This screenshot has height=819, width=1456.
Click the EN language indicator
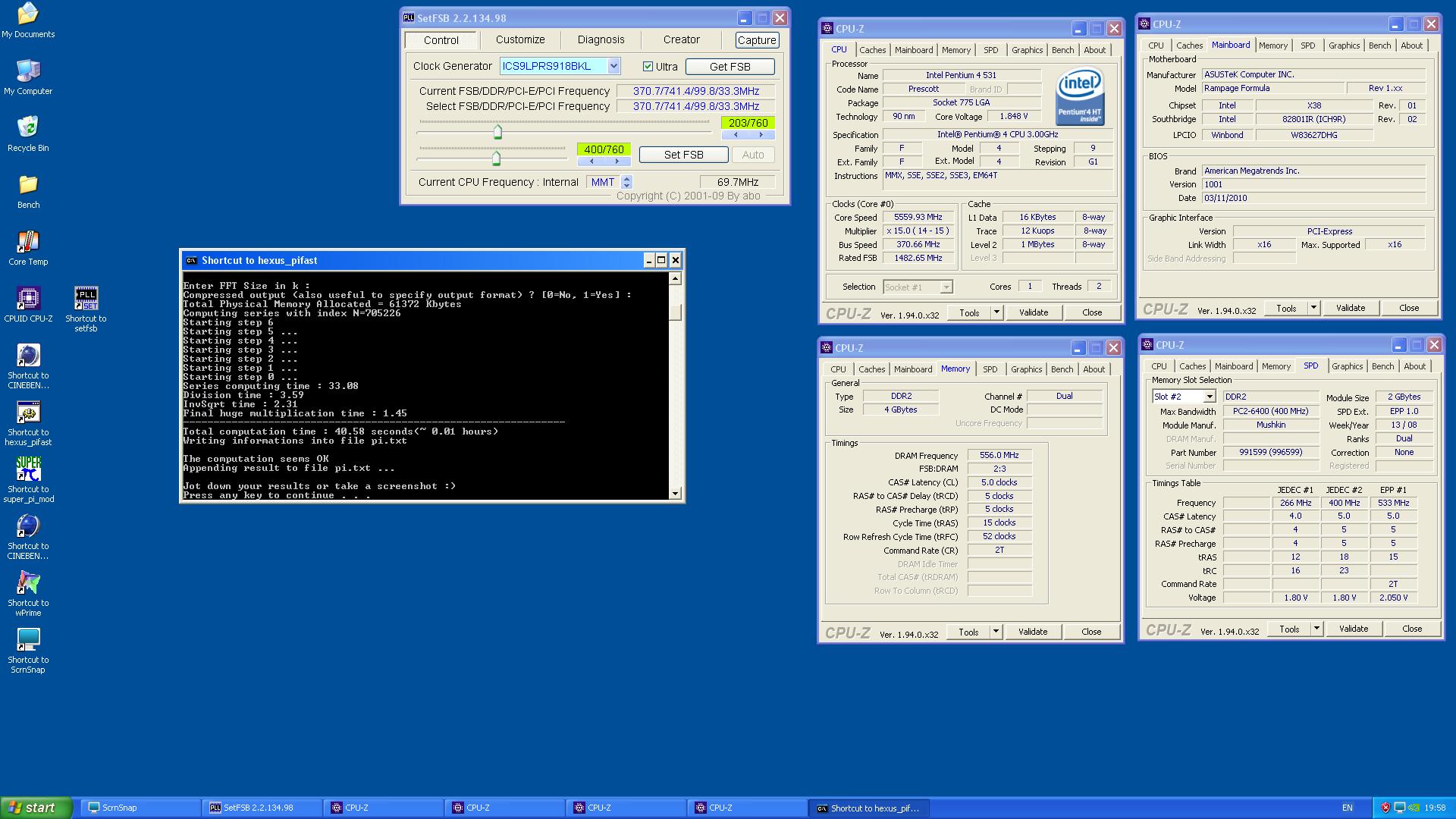point(1347,808)
